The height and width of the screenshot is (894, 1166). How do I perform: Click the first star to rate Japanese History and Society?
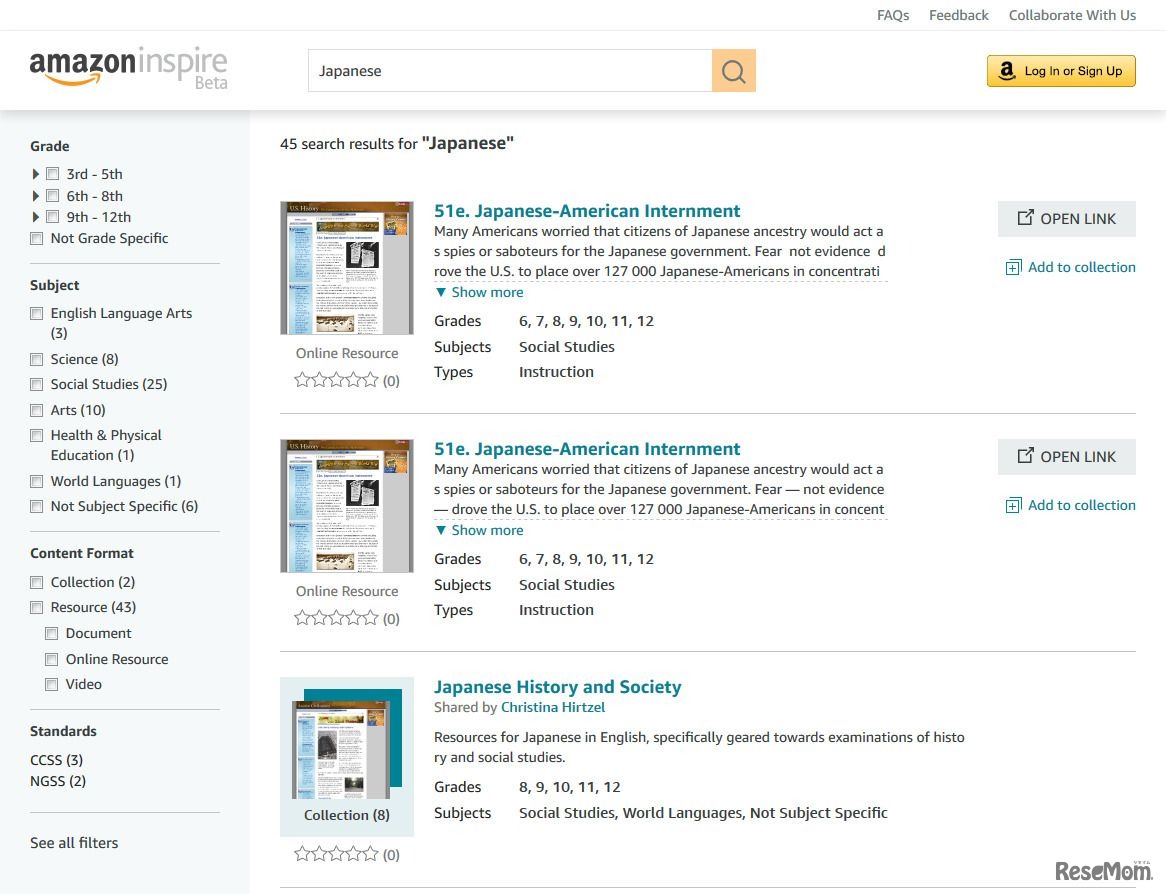pyautogui.click(x=302, y=855)
